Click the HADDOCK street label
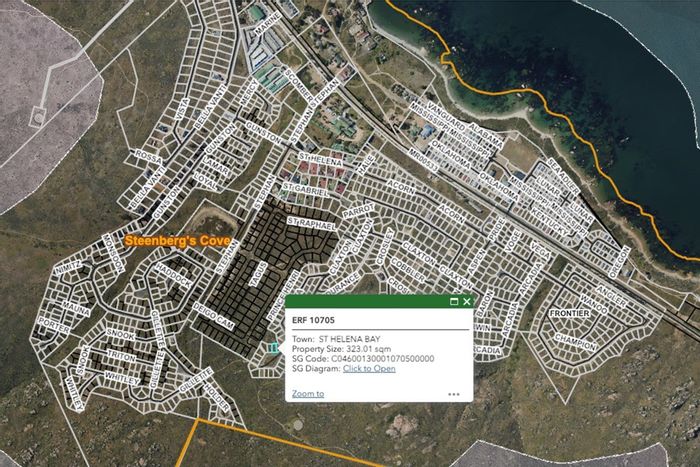This screenshot has width=700, height=467. 173,275
